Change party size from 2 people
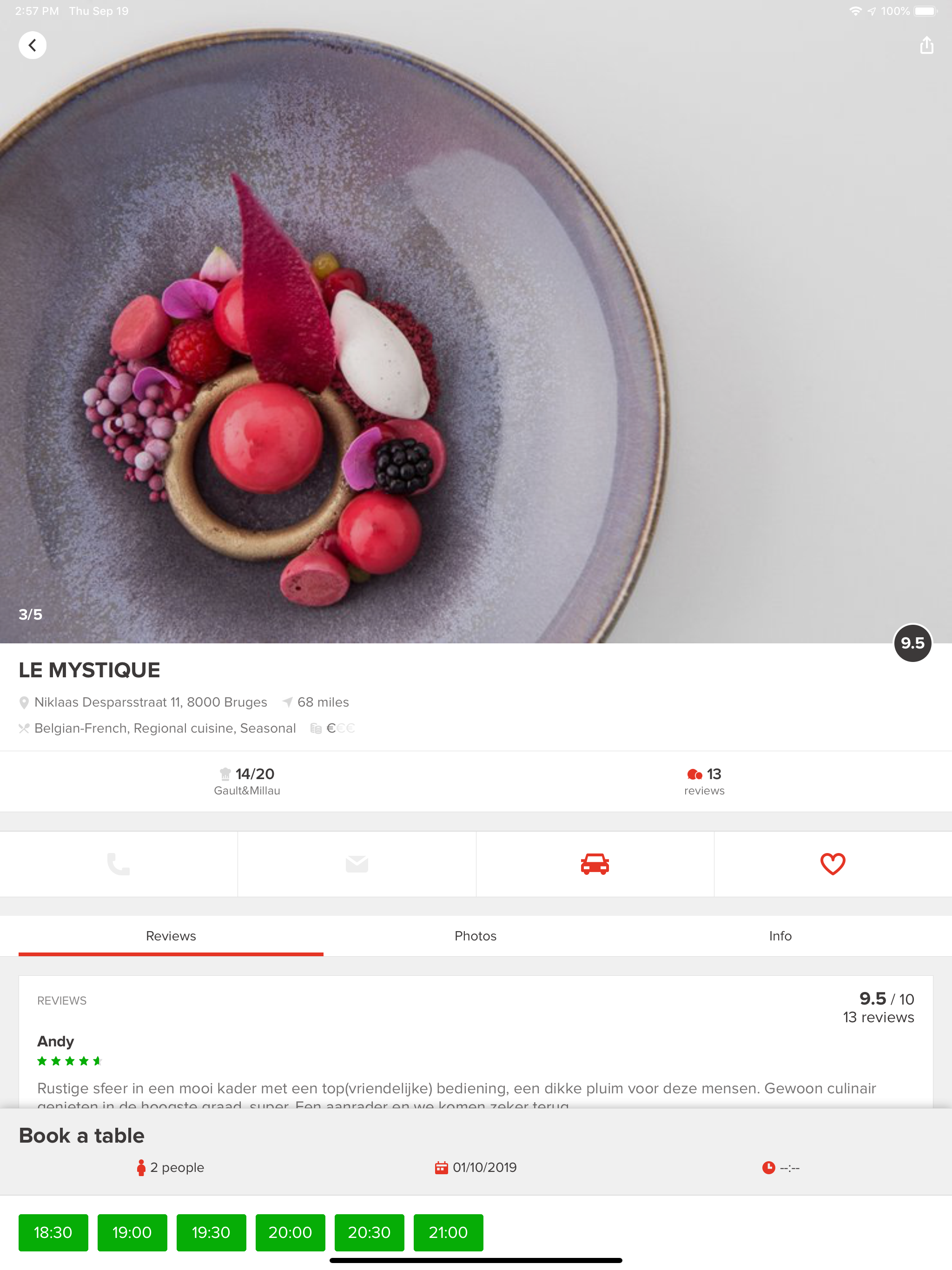 170,1167
